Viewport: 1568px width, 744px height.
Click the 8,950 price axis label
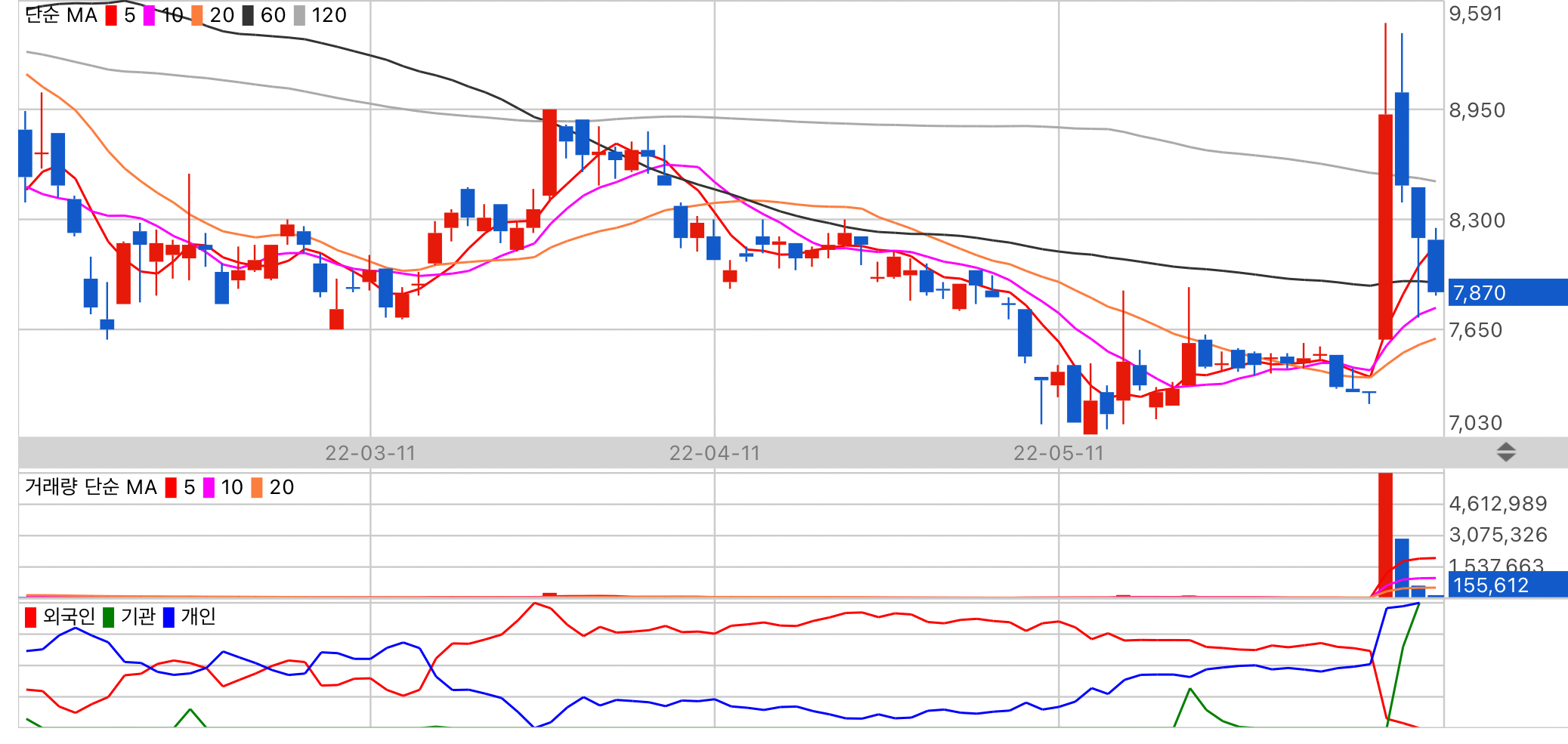pos(1477,110)
